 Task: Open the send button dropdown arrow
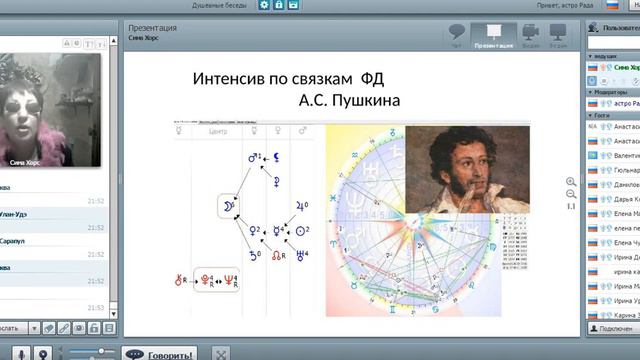(x=34, y=328)
